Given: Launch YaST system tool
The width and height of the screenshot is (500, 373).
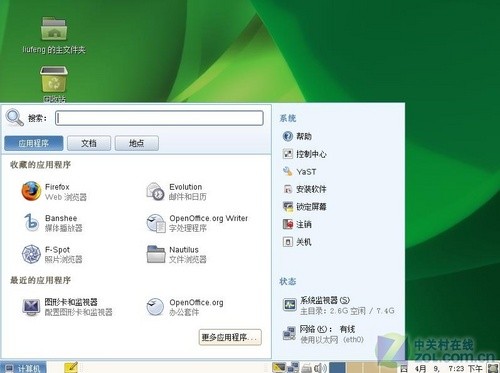Looking at the screenshot, I should 299,172.
